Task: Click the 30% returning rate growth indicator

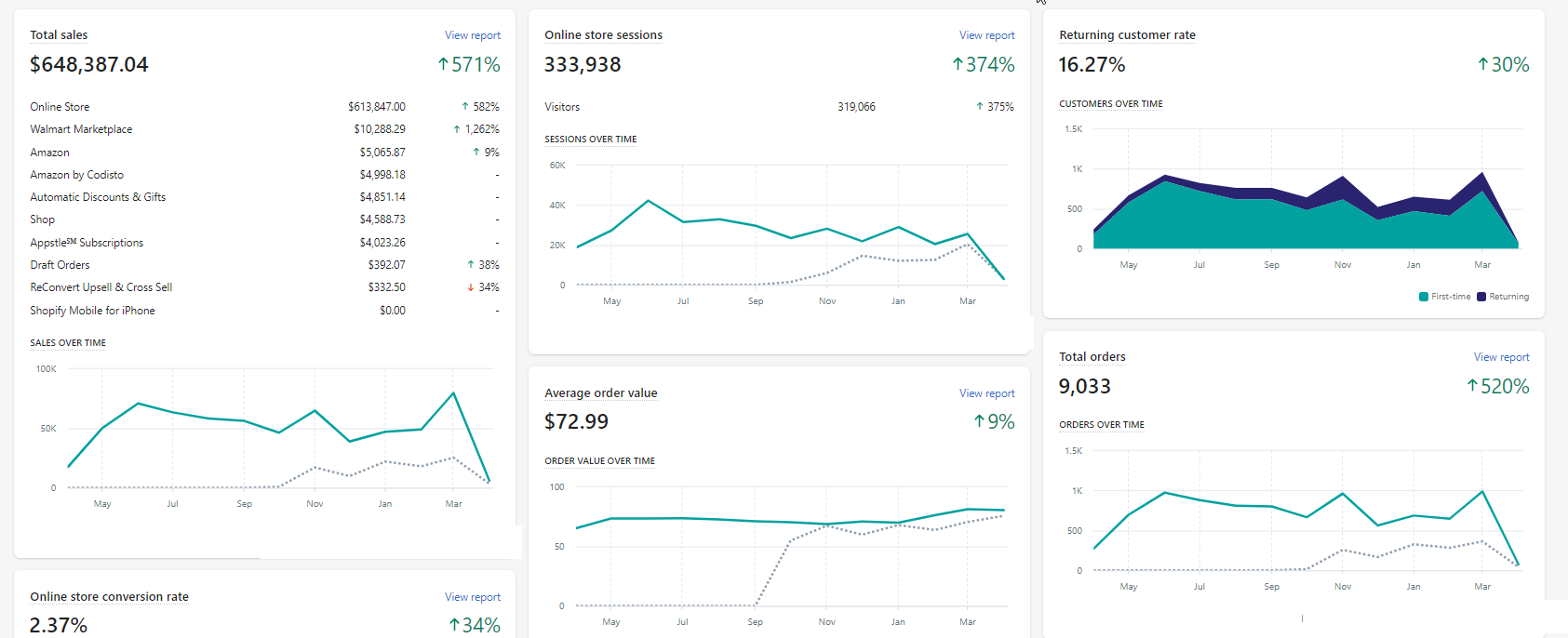Action: [x=1504, y=64]
